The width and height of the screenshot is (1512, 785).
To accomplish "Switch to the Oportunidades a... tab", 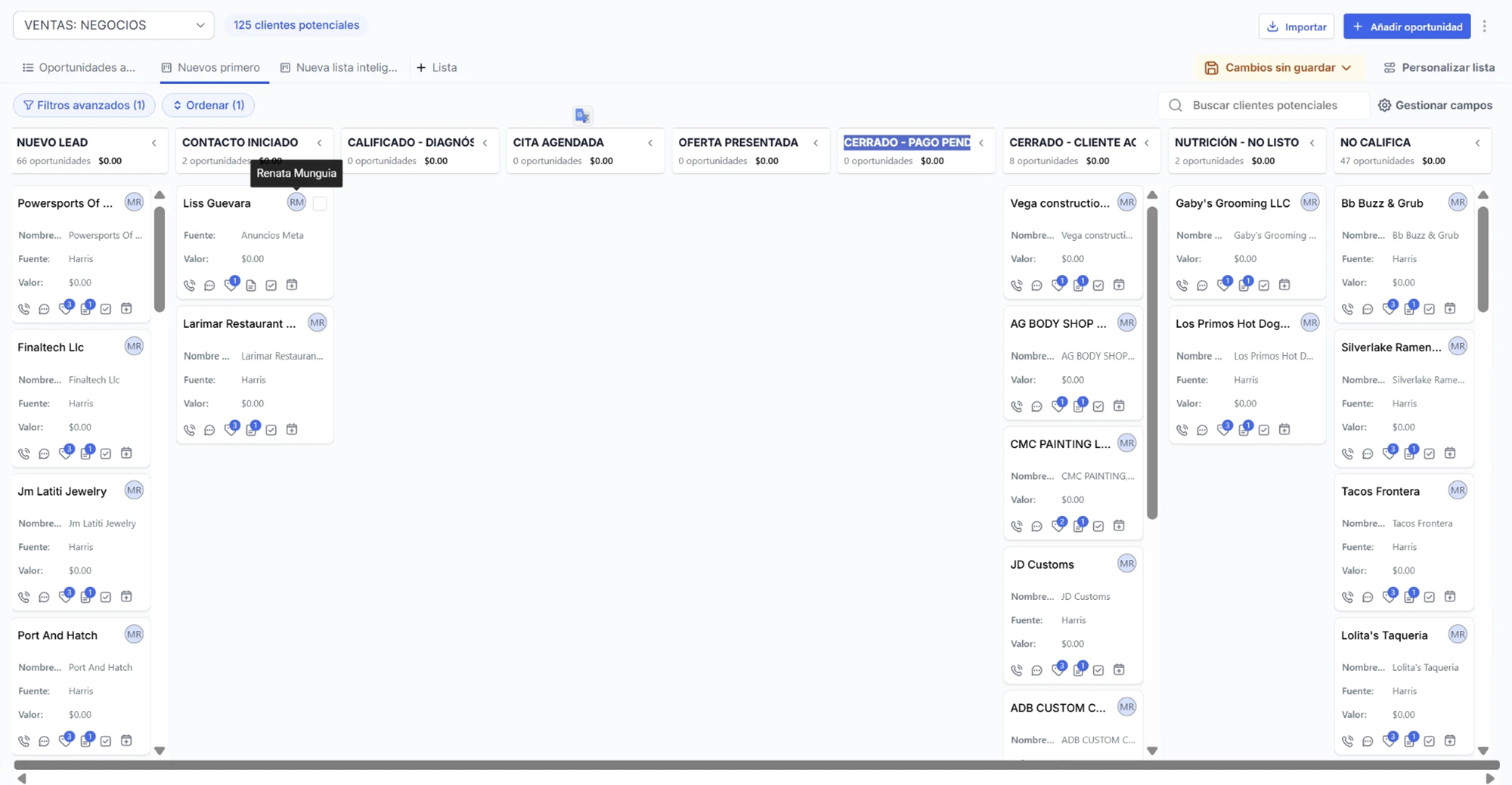I will tap(79, 67).
